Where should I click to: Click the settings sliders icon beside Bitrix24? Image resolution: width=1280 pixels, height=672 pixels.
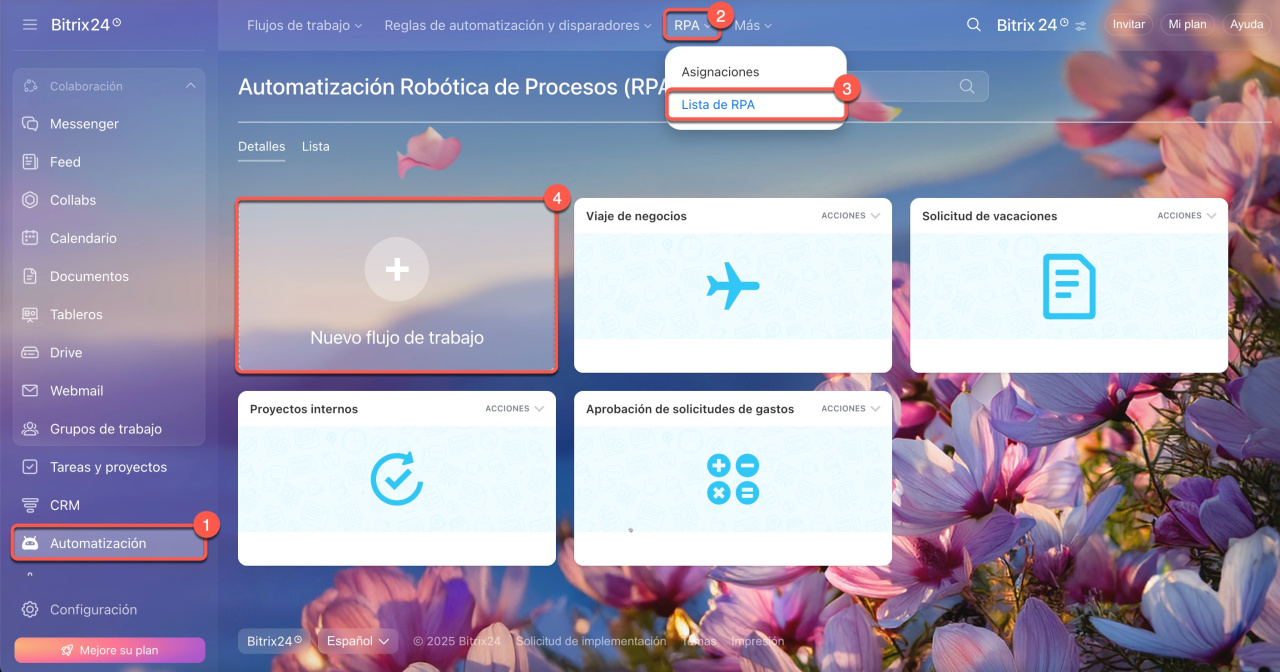point(1081,25)
